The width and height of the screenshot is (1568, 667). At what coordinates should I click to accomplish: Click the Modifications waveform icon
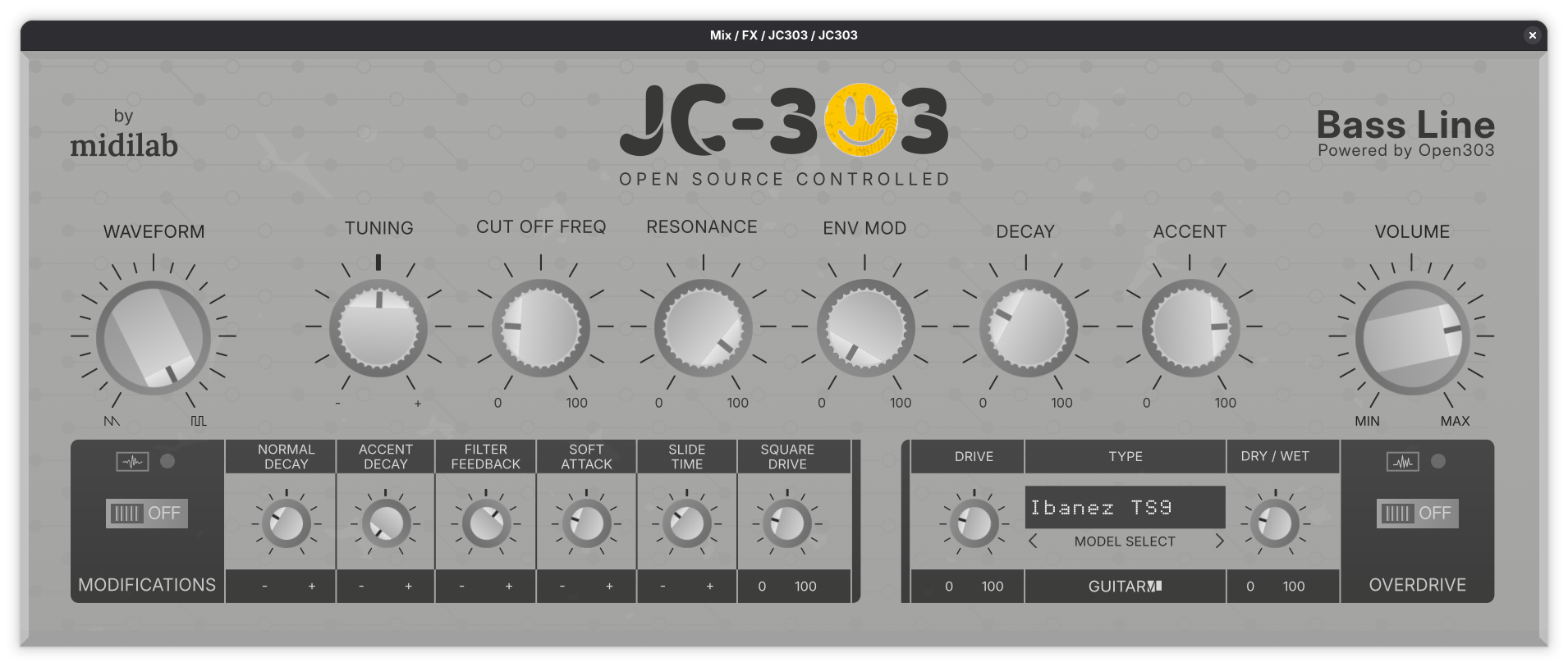click(x=132, y=462)
